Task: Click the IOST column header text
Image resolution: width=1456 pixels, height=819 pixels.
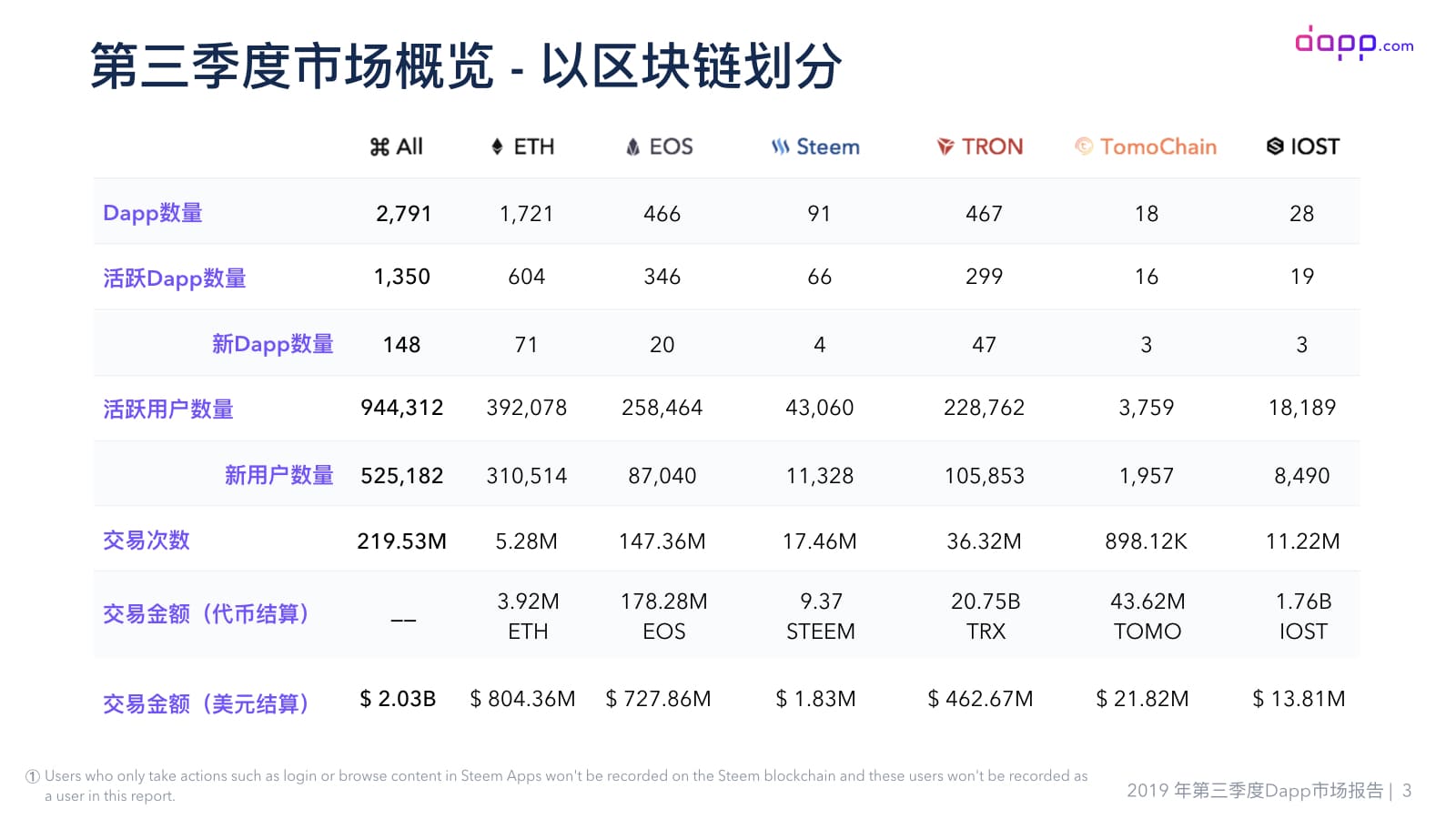Action: click(x=1315, y=147)
